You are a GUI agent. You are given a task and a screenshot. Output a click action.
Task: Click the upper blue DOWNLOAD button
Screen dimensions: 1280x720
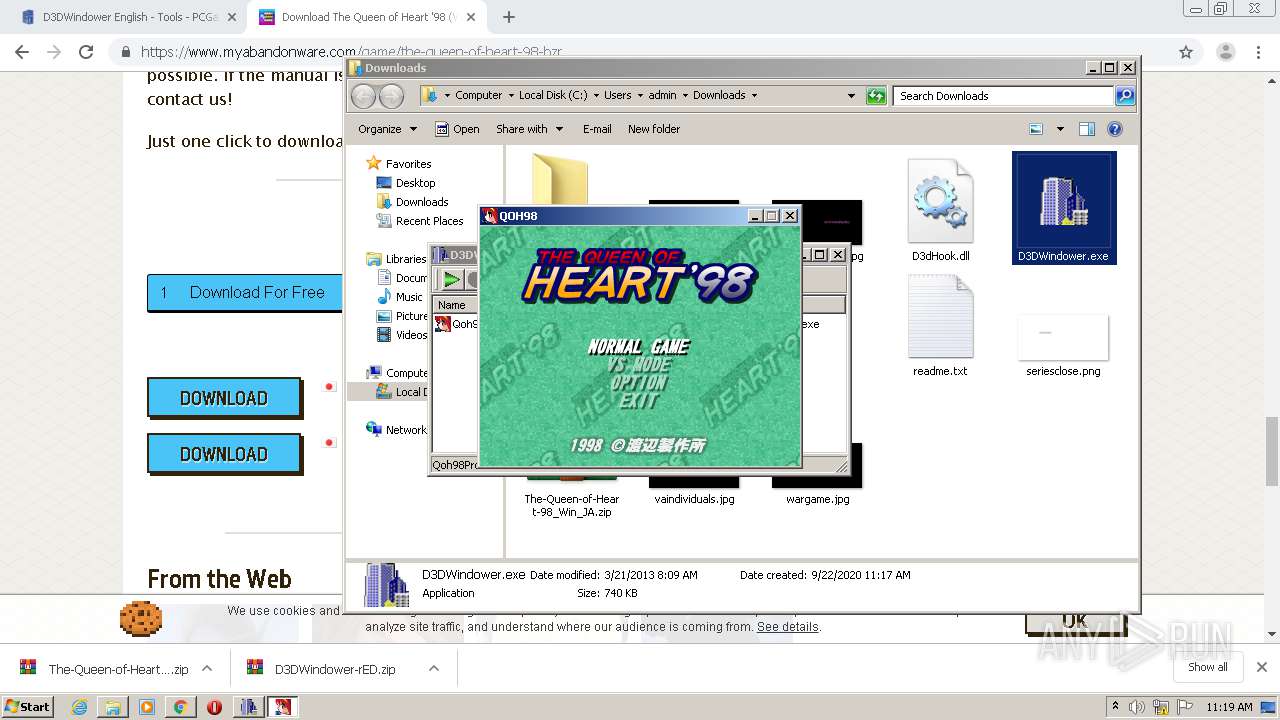(224, 397)
